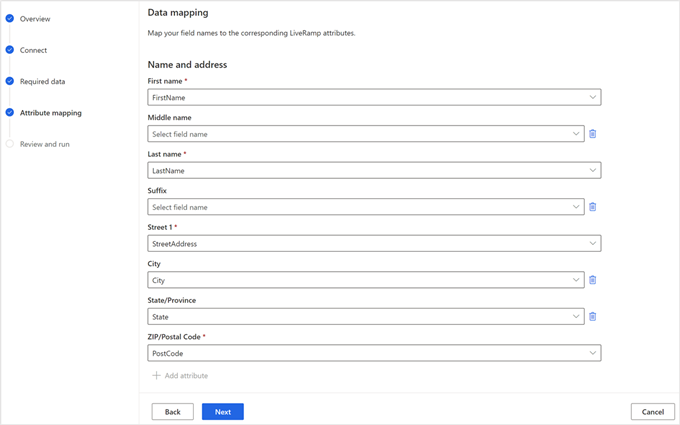Remove the State/Province attribute mapping

point(592,317)
